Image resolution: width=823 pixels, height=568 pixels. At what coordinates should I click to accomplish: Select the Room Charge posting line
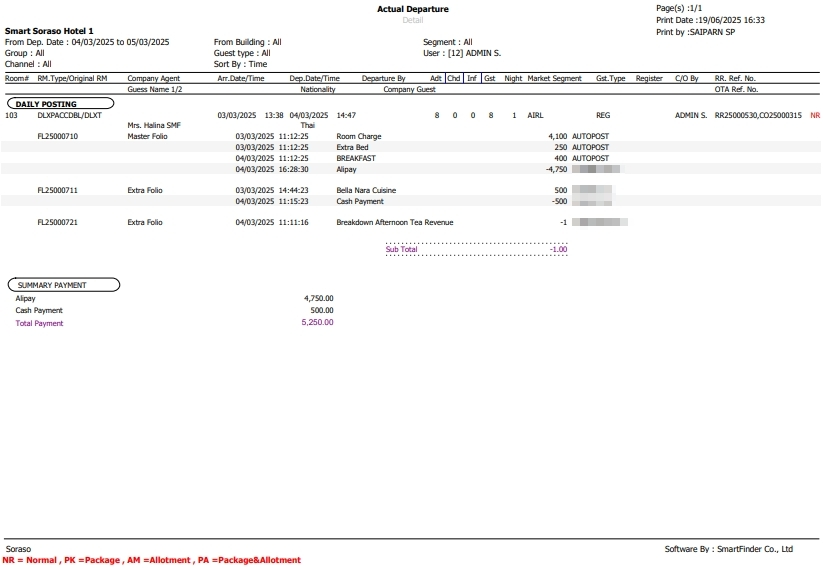click(x=359, y=136)
